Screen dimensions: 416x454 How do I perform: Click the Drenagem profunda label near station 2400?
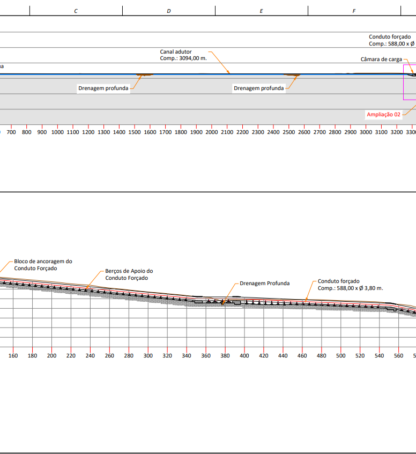tap(259, 88)
